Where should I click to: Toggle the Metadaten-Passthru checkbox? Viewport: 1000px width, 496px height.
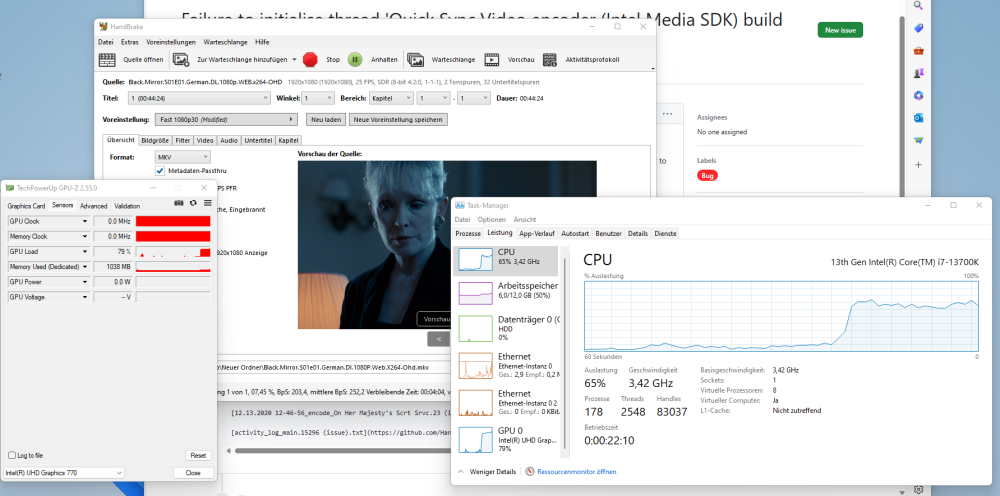point(160,171)
